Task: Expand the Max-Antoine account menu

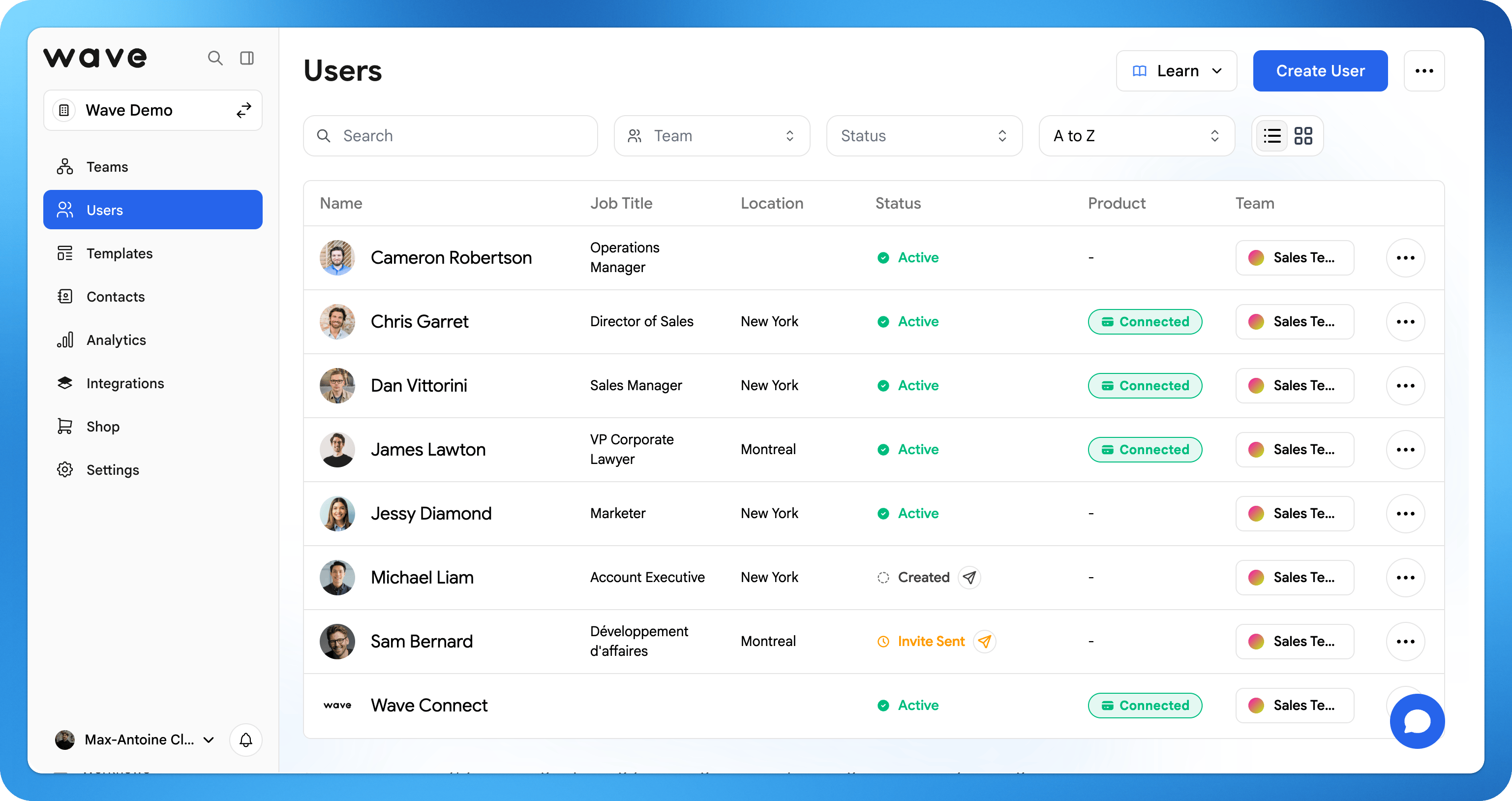Action: [x=135, y=740]
